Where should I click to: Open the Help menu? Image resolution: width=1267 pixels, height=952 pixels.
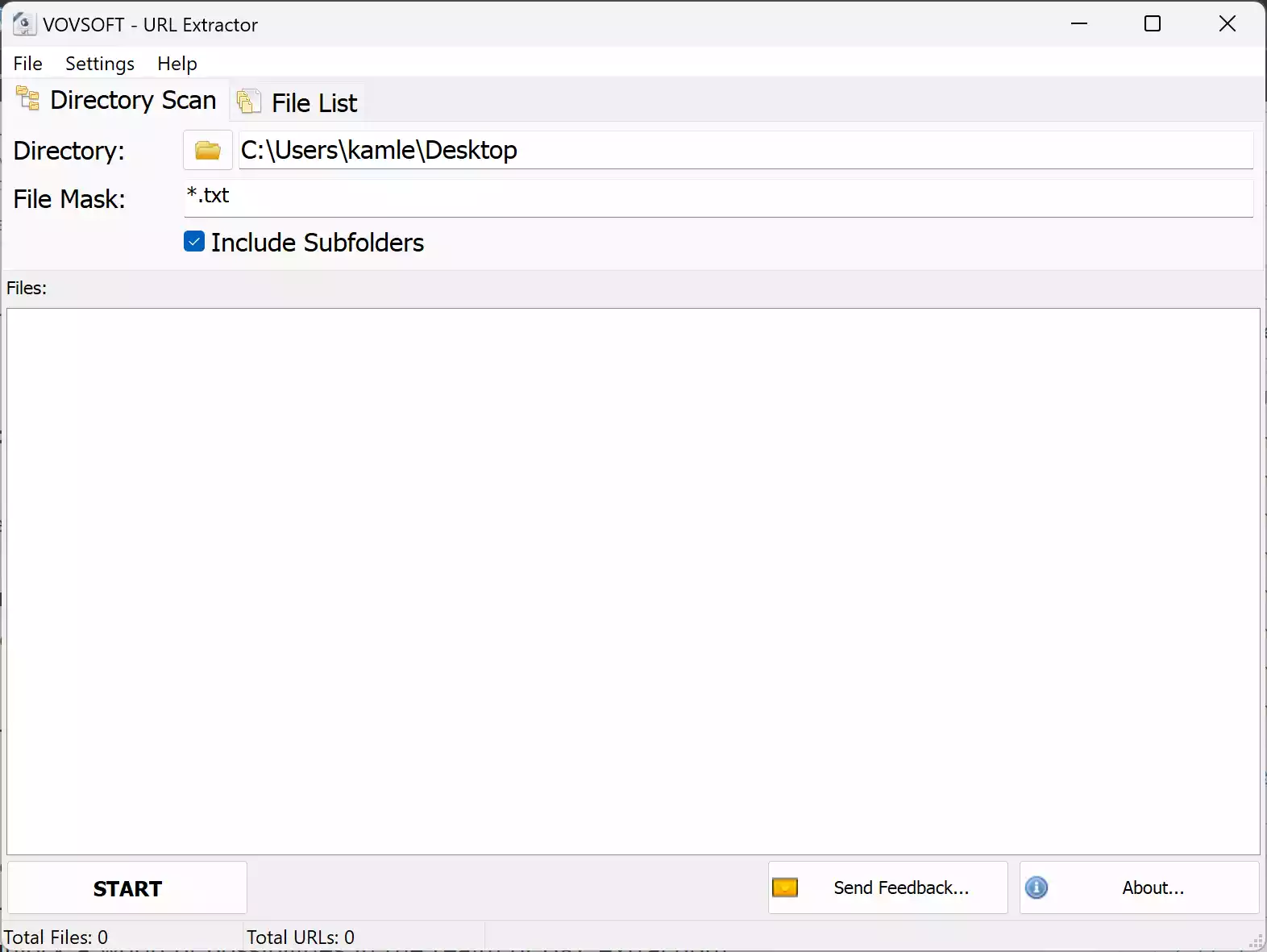pyautogui.click(x=177, y=63)
